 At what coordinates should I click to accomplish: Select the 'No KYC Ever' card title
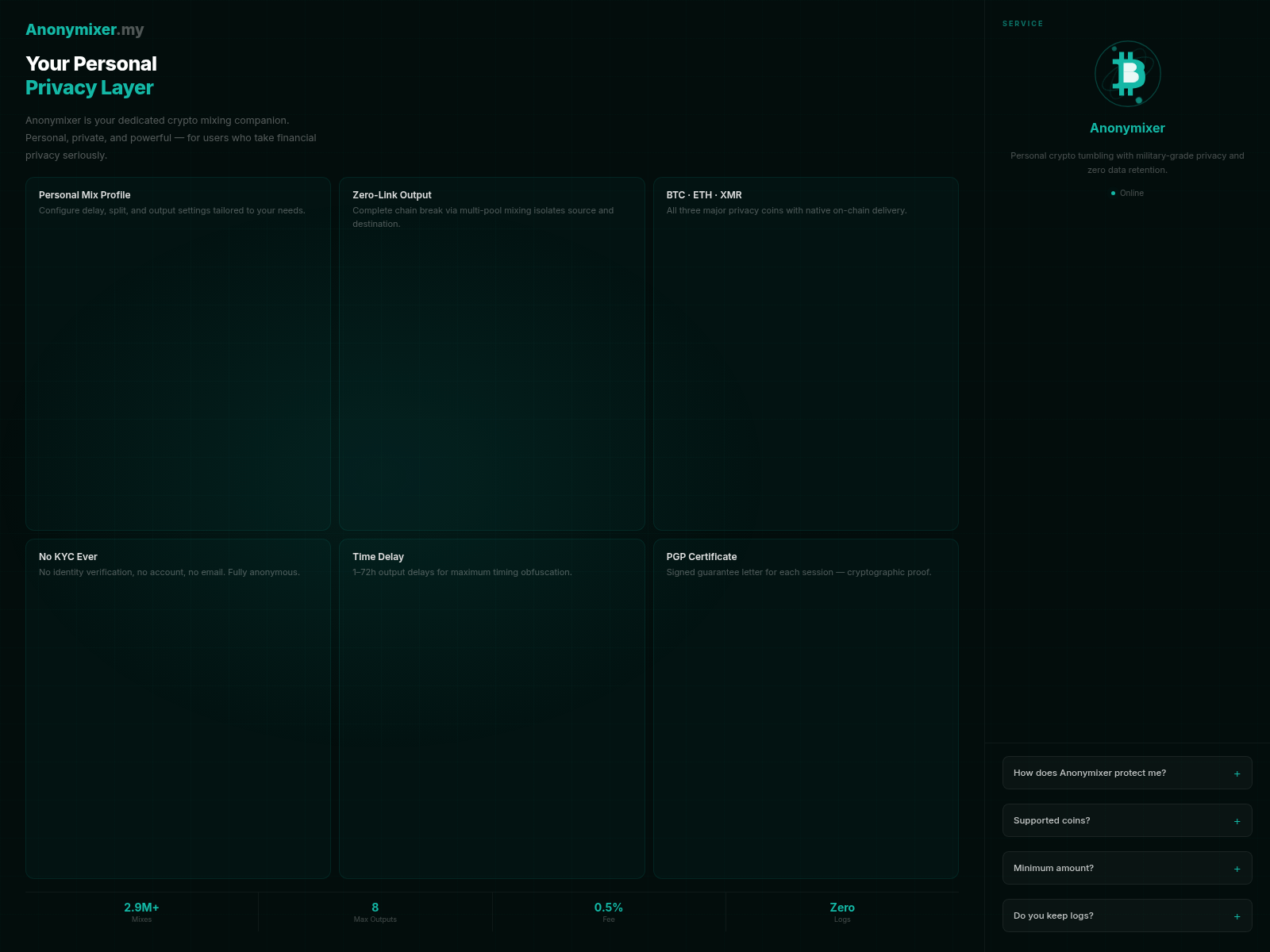point(68,557)
